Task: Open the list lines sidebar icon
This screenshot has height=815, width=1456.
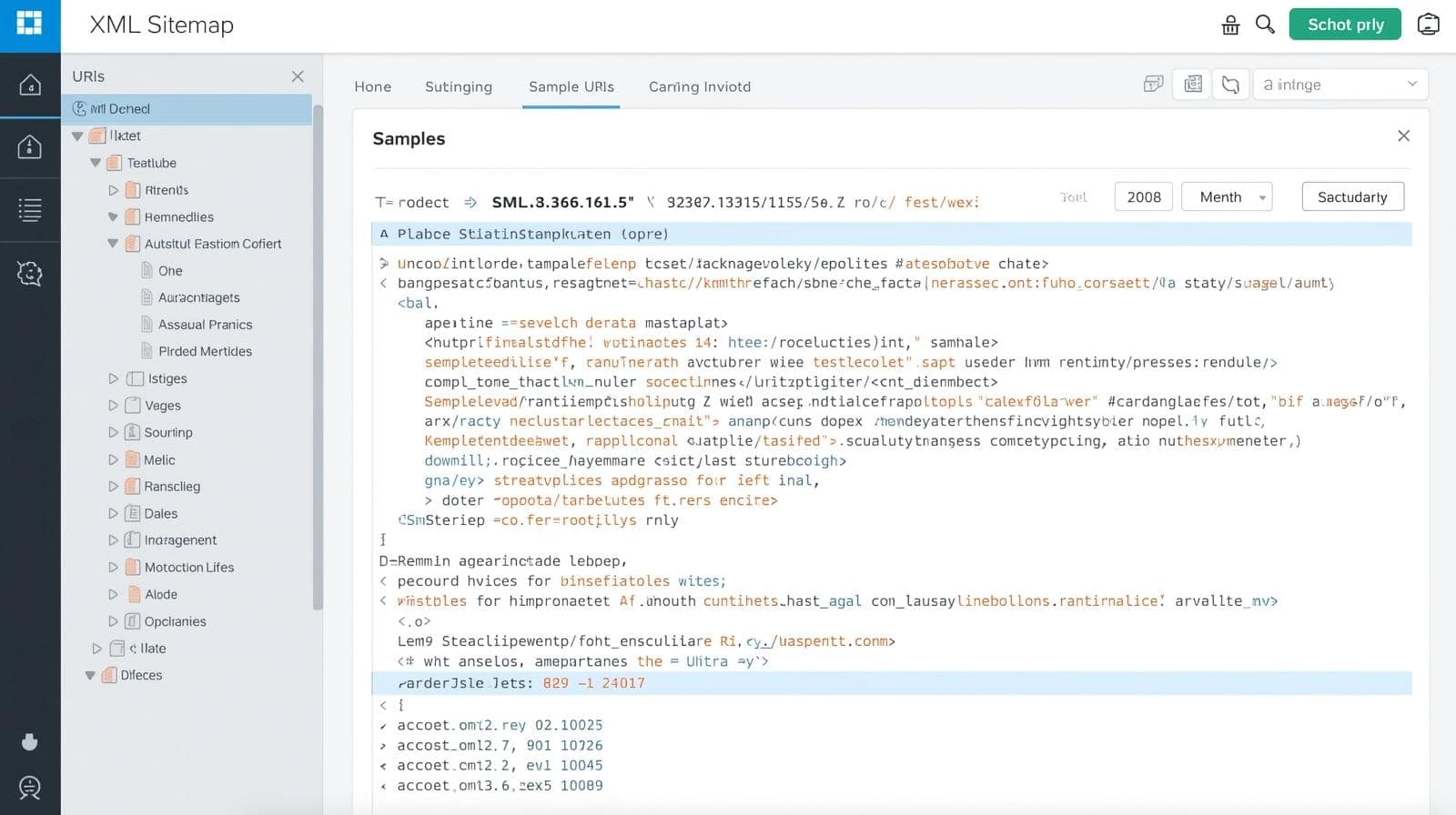Action: point(30,210)
